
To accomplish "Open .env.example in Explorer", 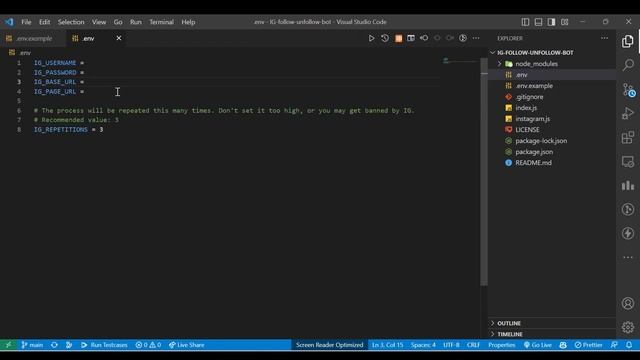I will [534, 86].
